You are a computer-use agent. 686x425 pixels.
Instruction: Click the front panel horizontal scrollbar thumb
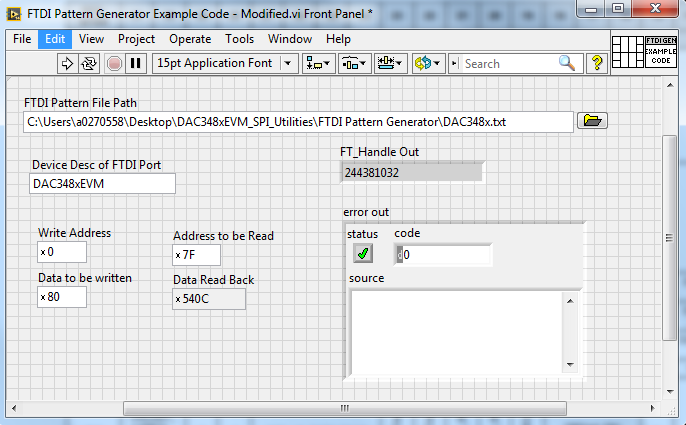click(345, 408)
